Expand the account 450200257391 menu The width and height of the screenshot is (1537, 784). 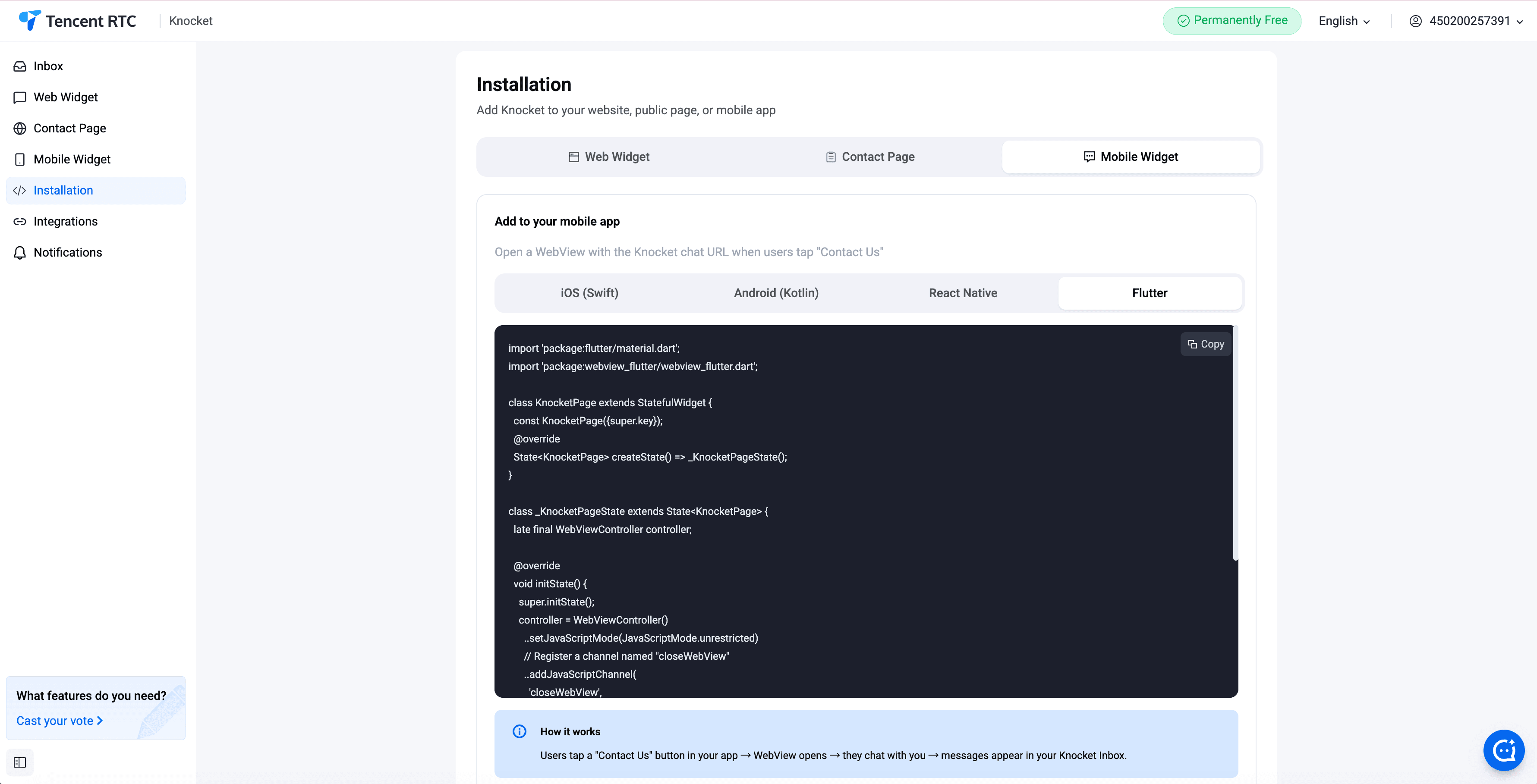(x=1467, y=21)
